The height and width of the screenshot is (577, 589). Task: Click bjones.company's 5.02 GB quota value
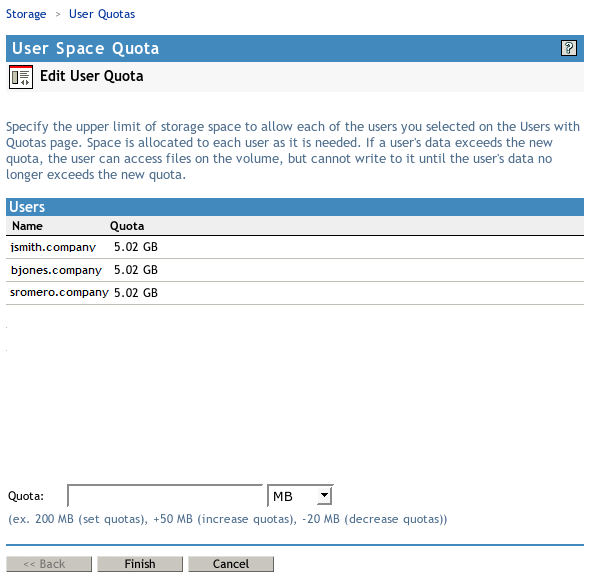tap(136, 270)
